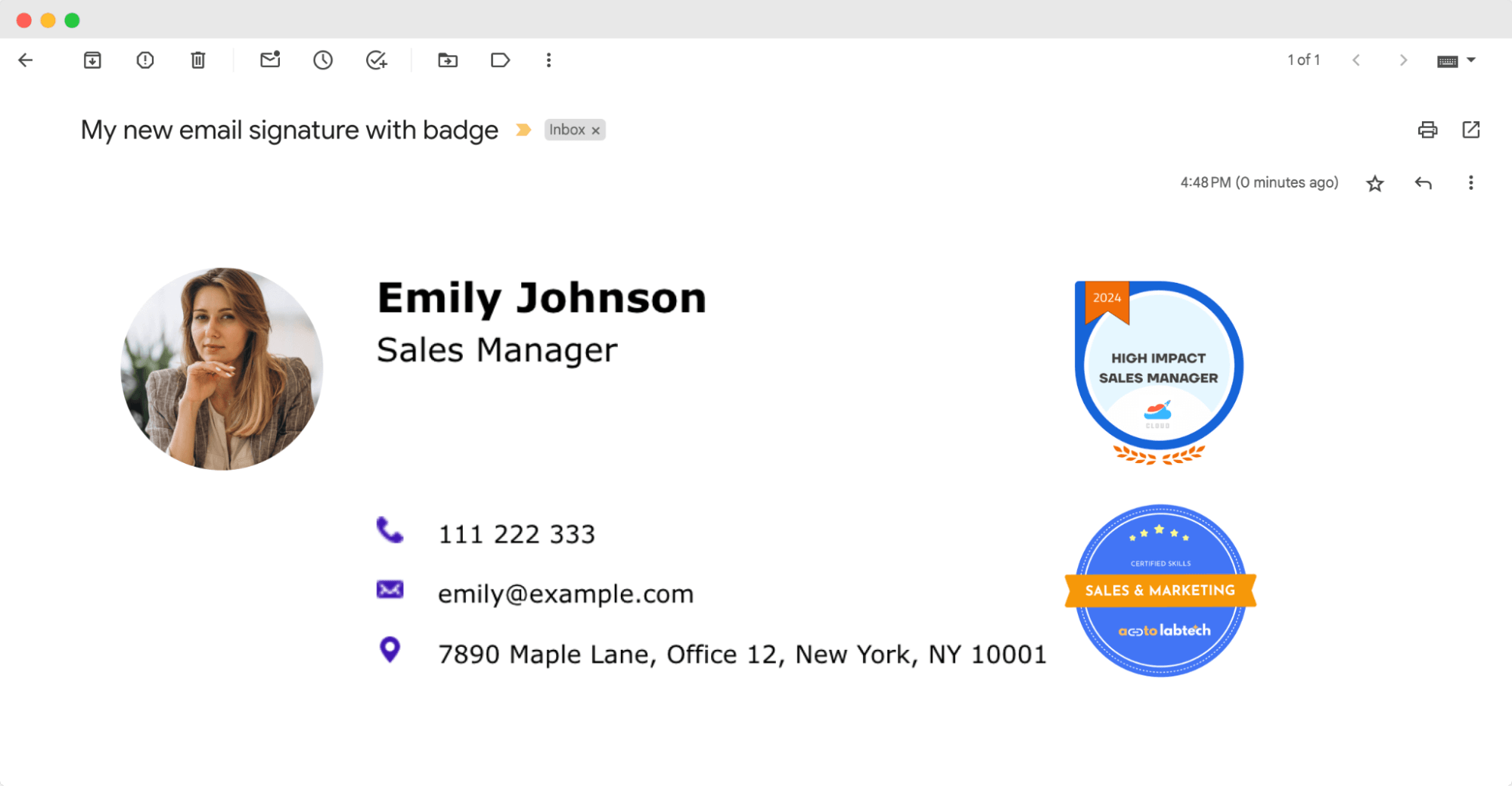
Task: Toggle the yellow importance marker
Action: tap(523, 130)
